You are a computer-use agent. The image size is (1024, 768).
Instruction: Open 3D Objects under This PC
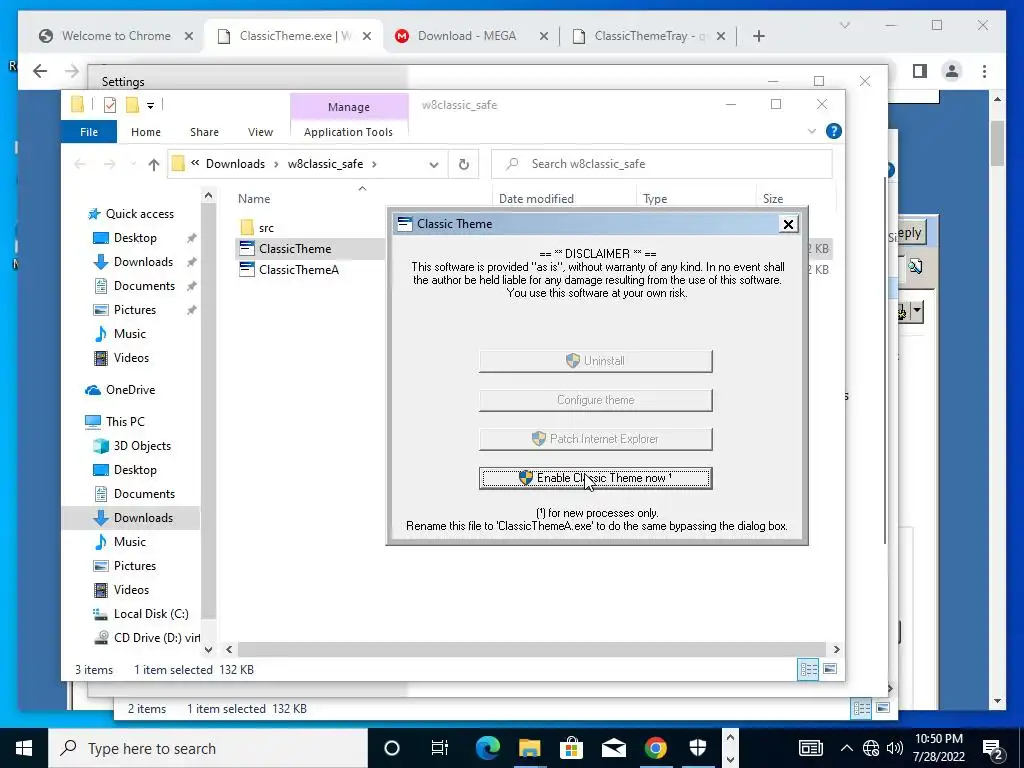point(142,446)
